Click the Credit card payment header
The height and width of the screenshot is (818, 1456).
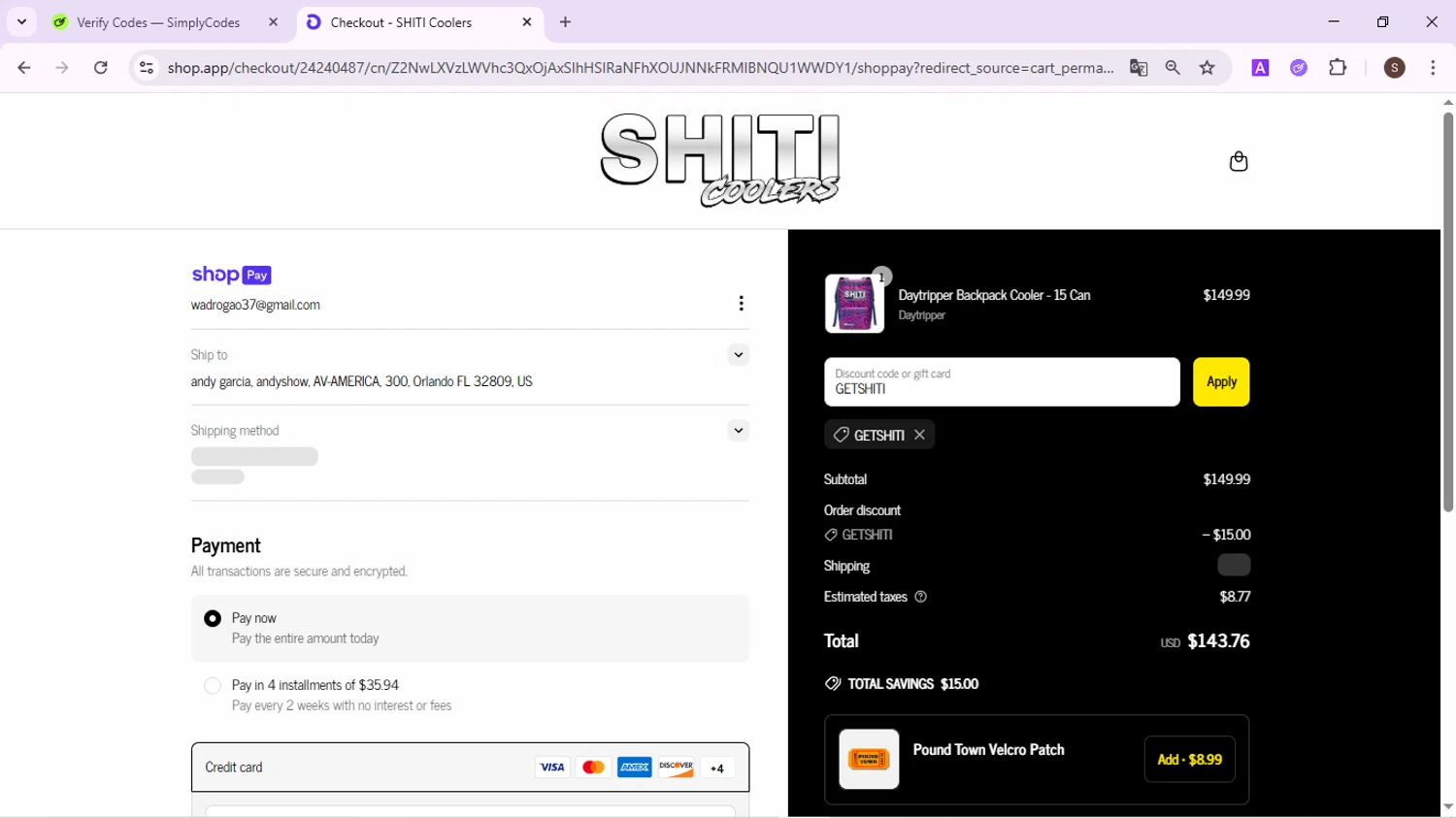470,768
